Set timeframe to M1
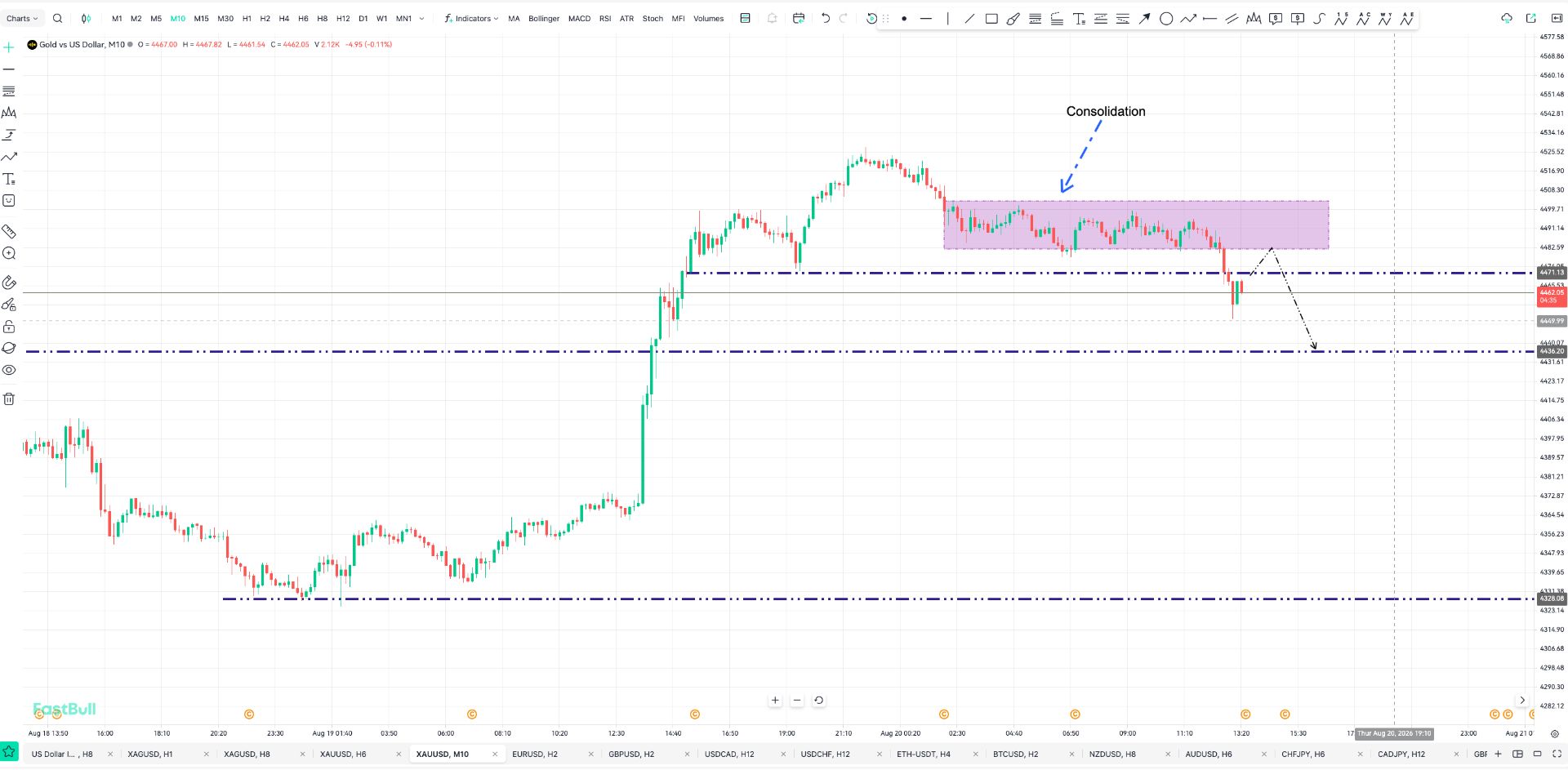This screenshot has width=1568, height=770. [x=117, y=18]
